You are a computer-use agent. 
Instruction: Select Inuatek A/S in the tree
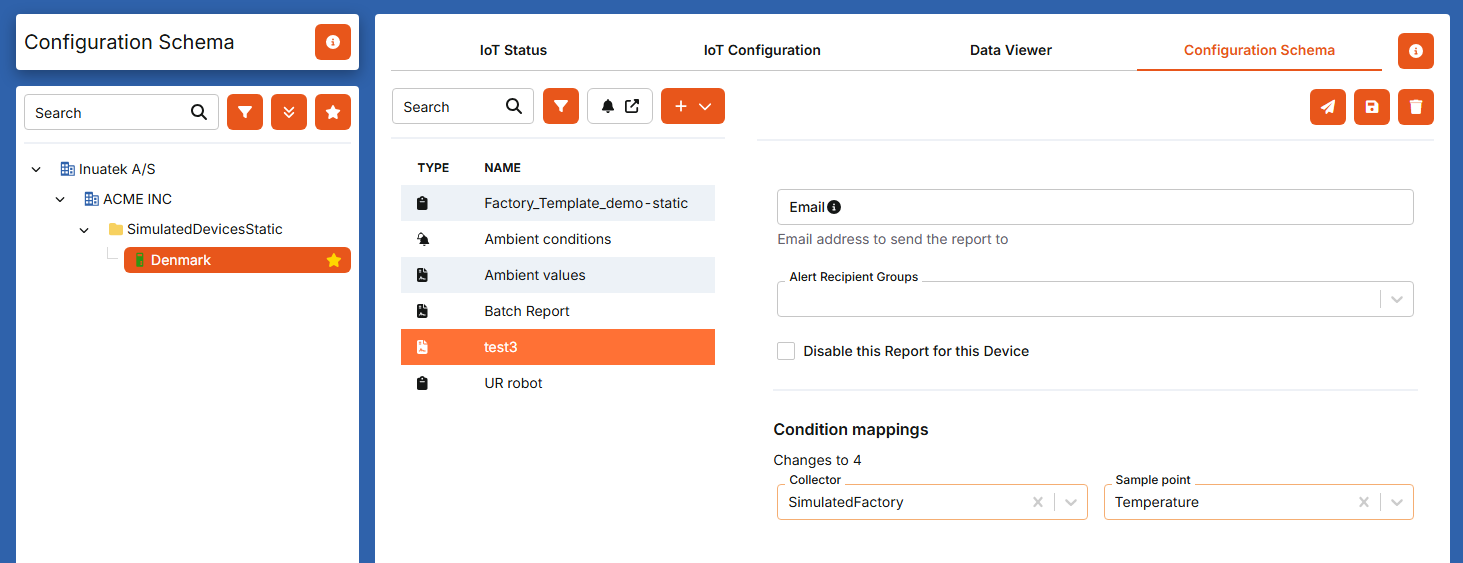(x=117, y=169)
